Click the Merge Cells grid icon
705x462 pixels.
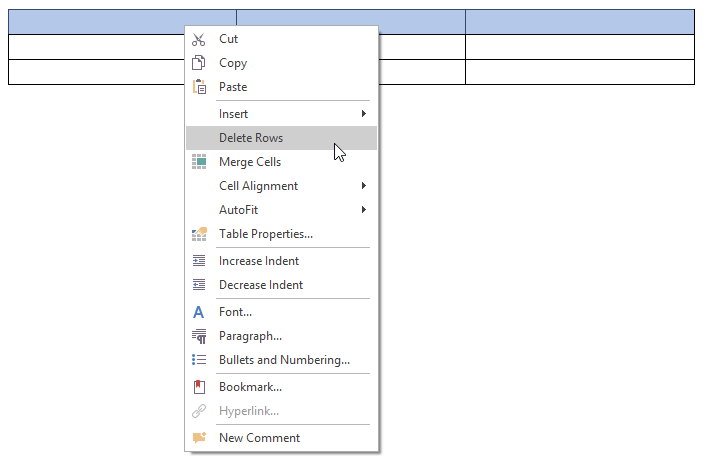click(199, 162)
